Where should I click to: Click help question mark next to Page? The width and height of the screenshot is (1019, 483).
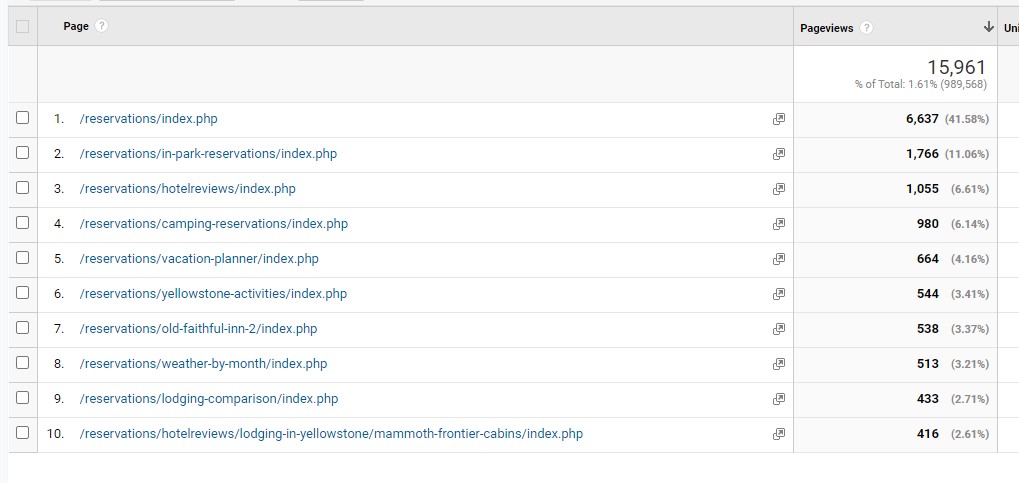point(102,27)
